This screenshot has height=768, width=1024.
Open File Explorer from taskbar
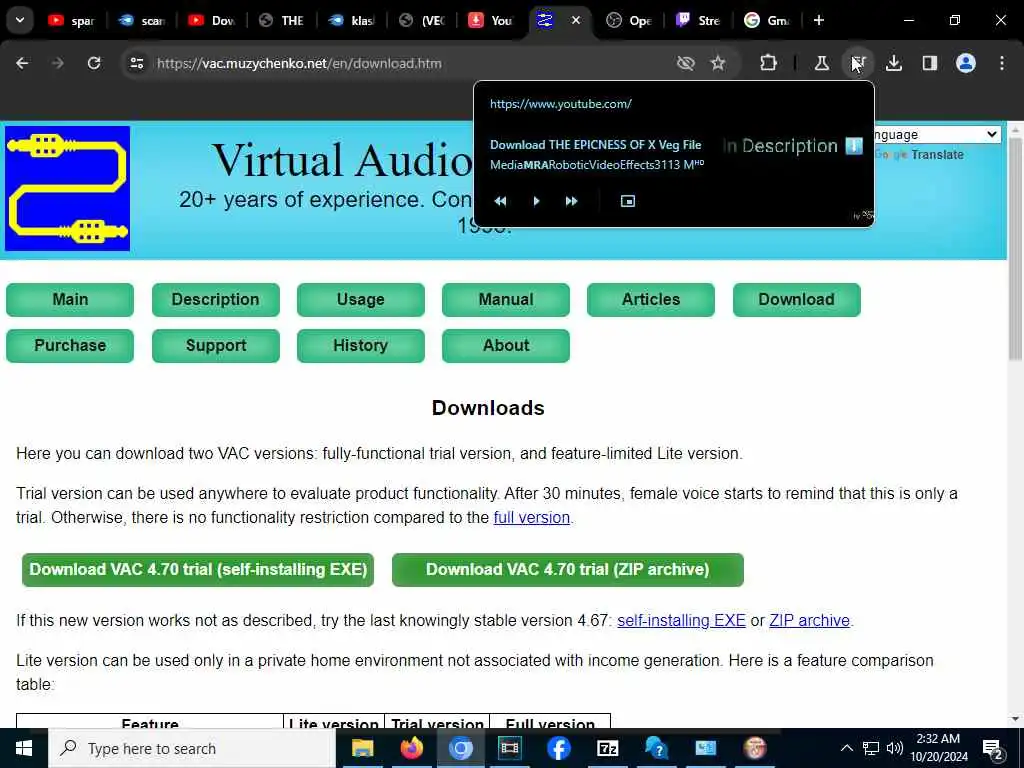(362, 748)
